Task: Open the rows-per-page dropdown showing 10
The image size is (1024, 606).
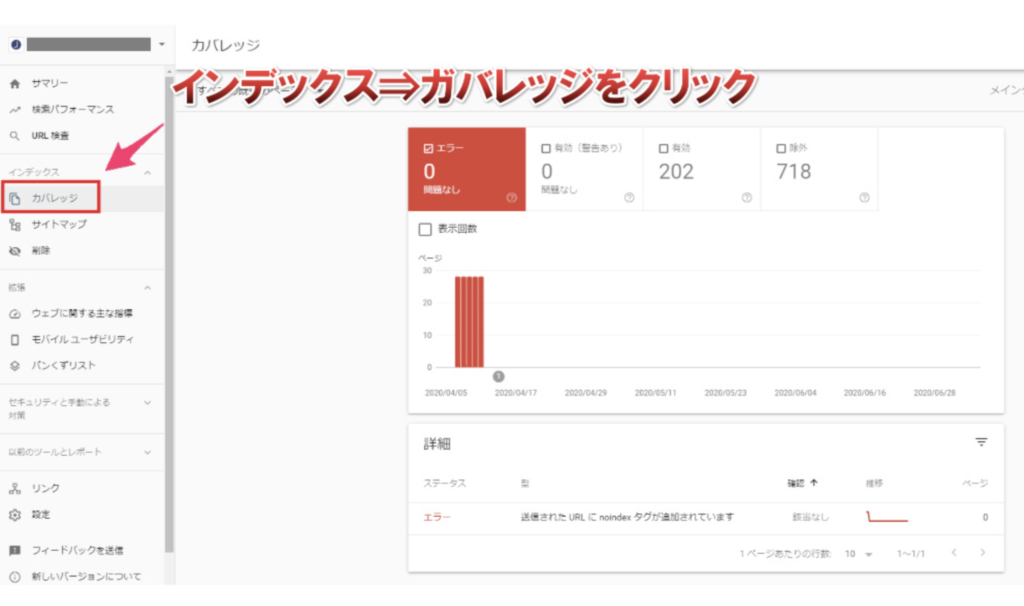Action: [x=858, y=554]
